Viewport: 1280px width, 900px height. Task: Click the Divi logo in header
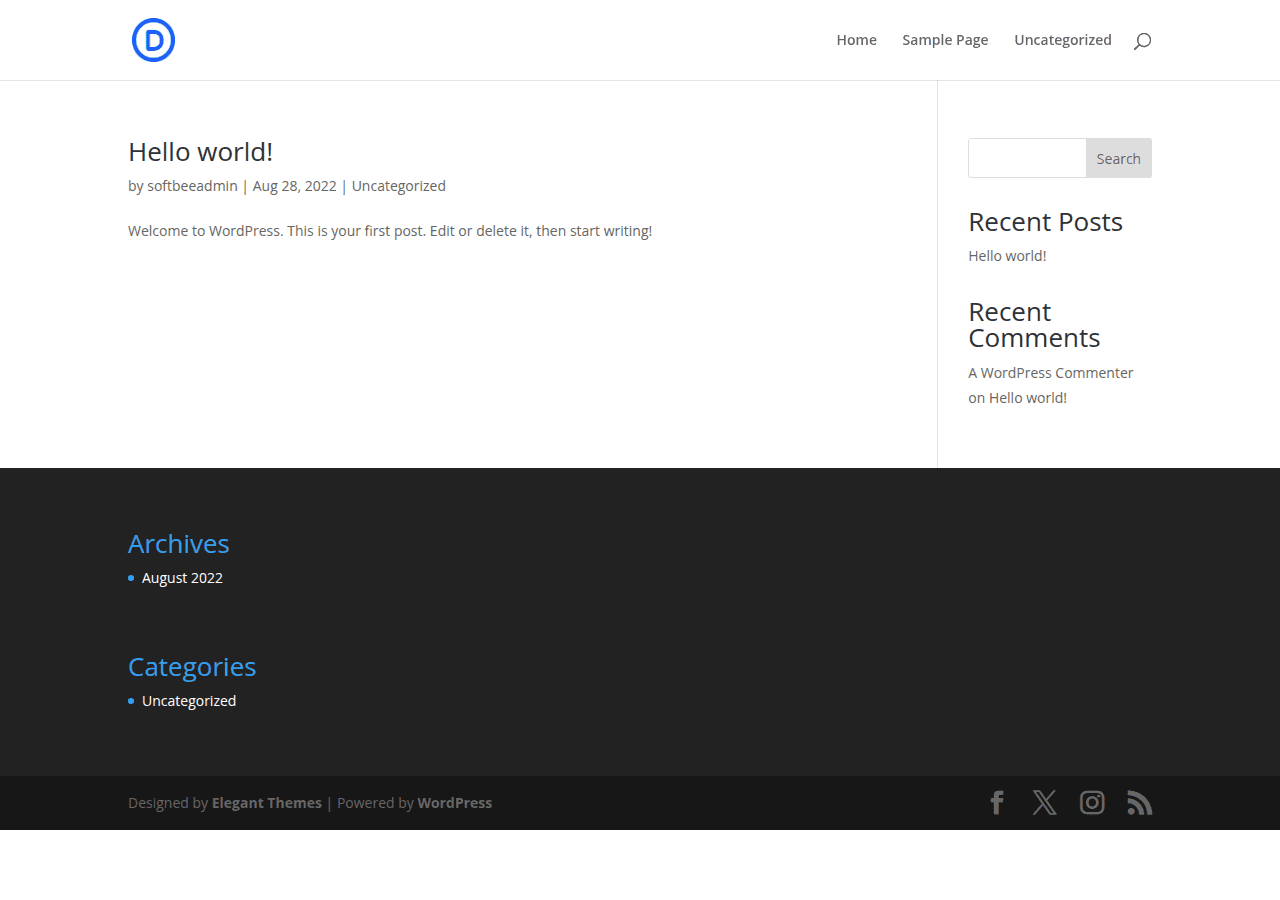(153, 40)
